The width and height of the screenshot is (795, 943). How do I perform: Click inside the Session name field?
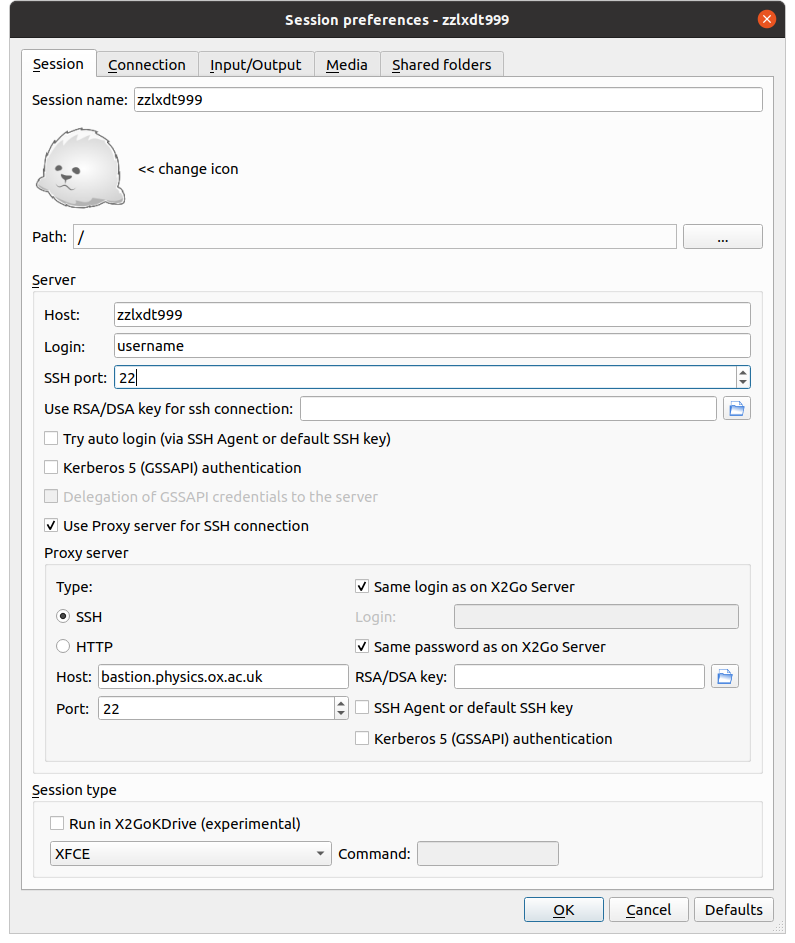[400, 99]
